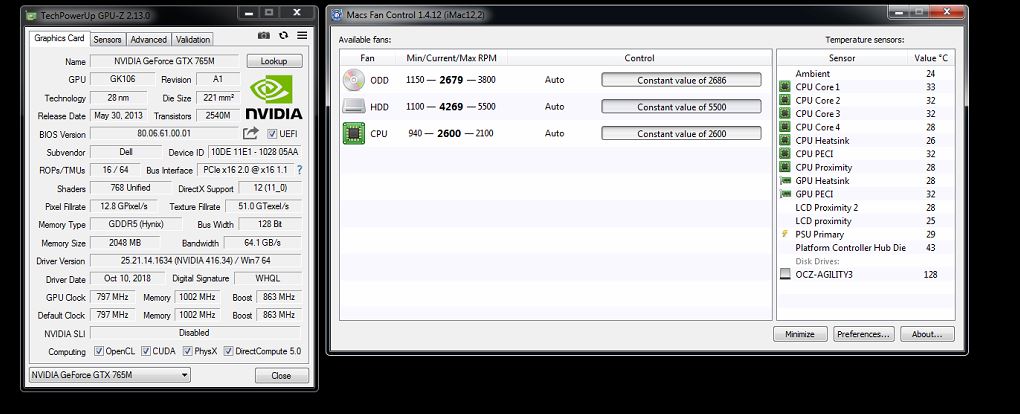Switch to the Graphics Card tab

pos(59,38)
